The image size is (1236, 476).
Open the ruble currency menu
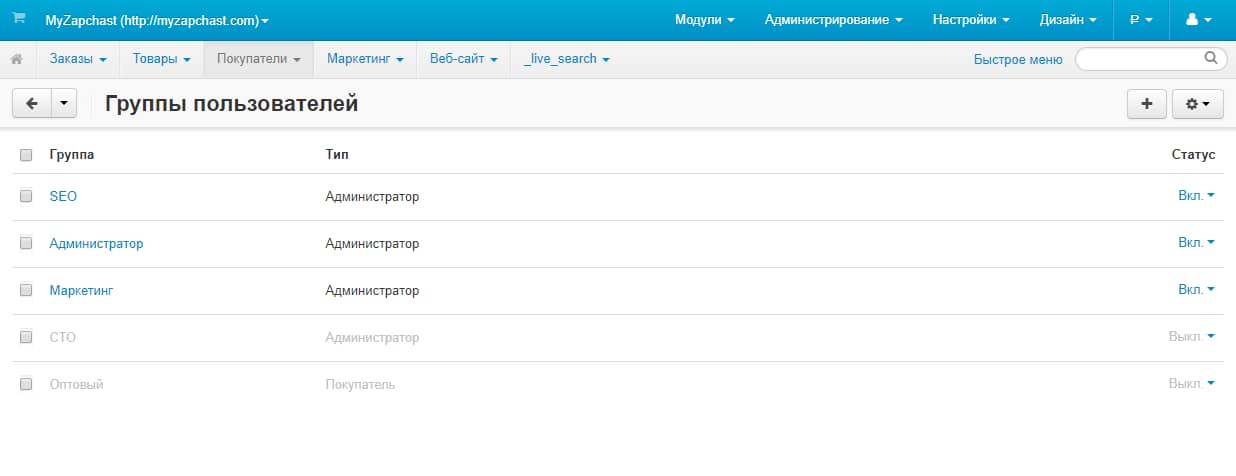point(1140,19)
